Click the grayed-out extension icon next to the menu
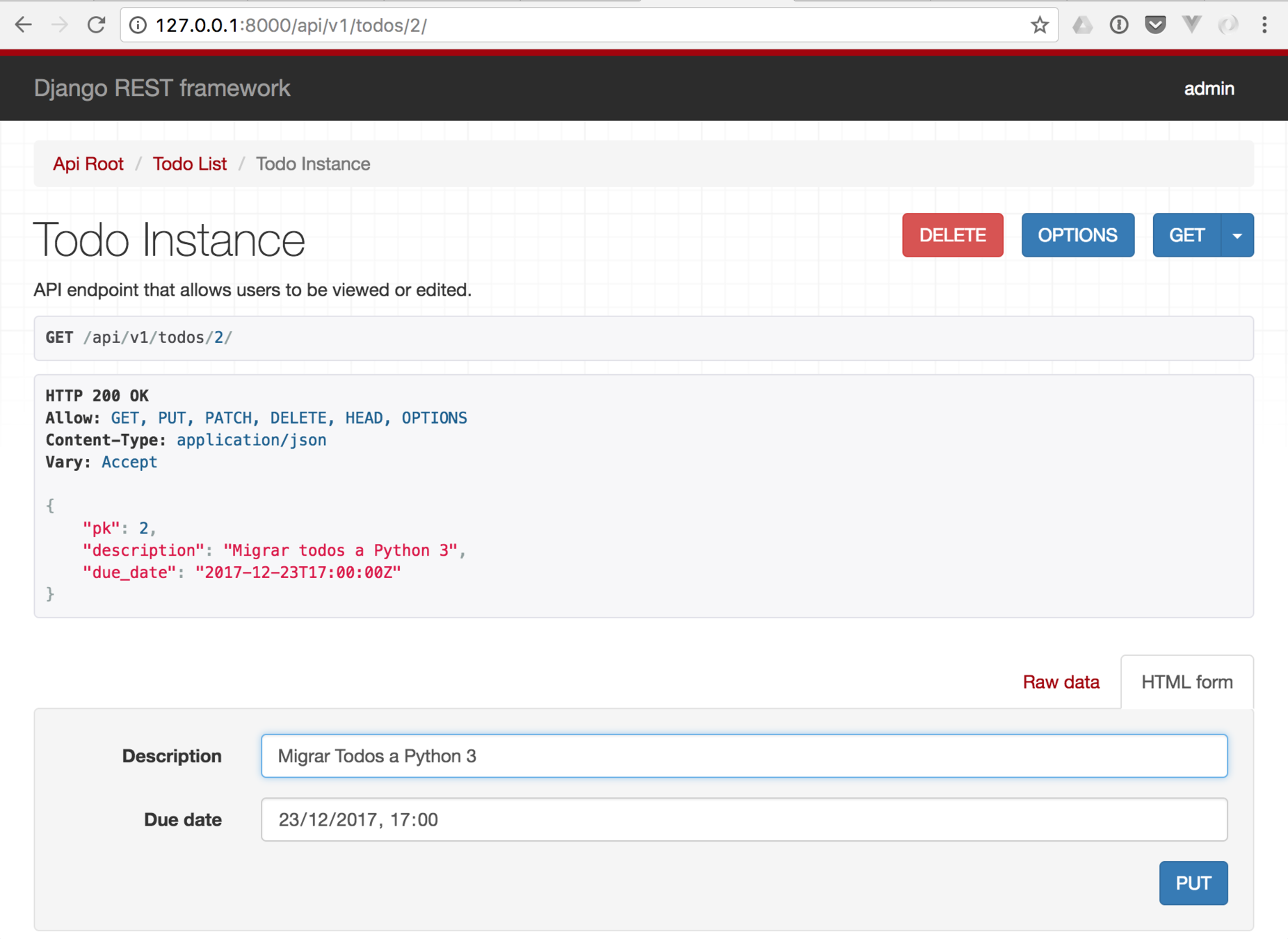The height and width of the screenshot is (939, 1288). (x=1228, y=26)
